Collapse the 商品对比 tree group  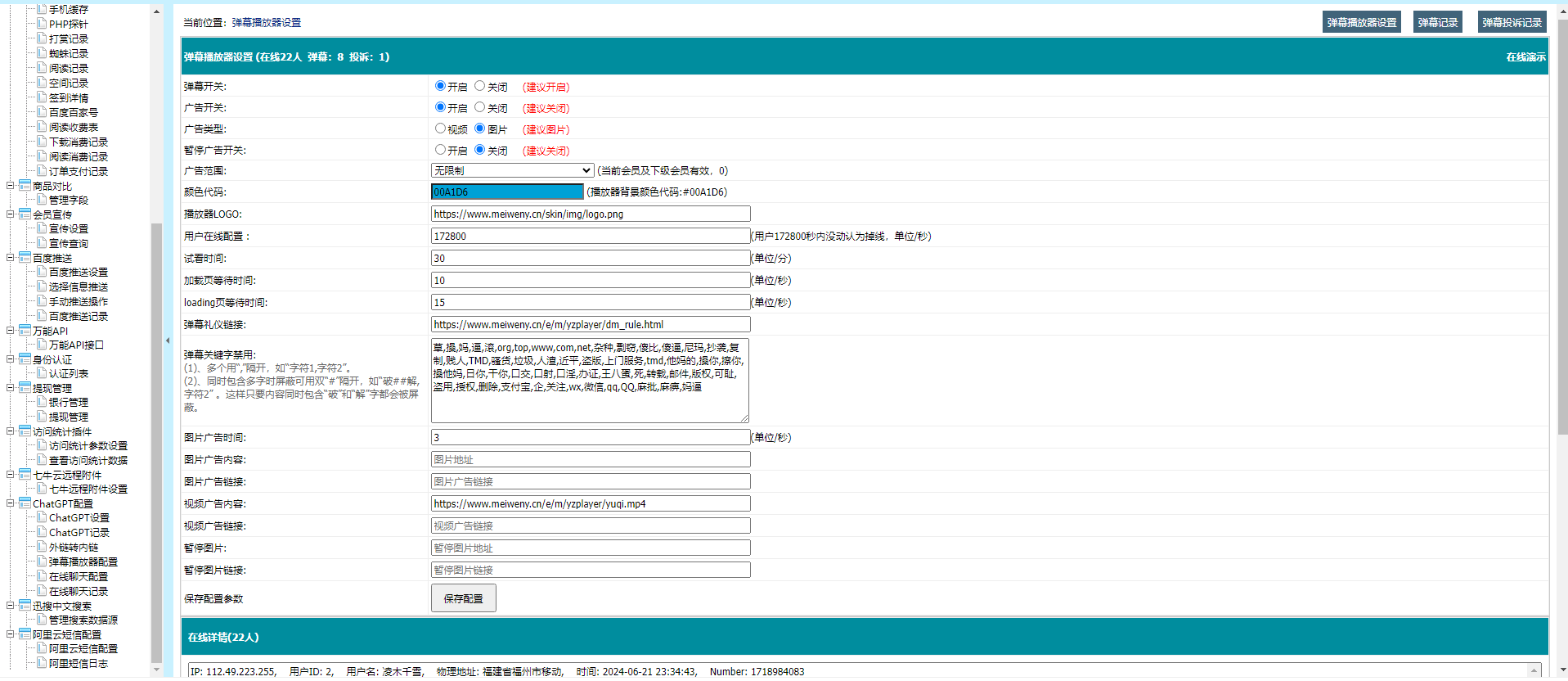(11, 186)
